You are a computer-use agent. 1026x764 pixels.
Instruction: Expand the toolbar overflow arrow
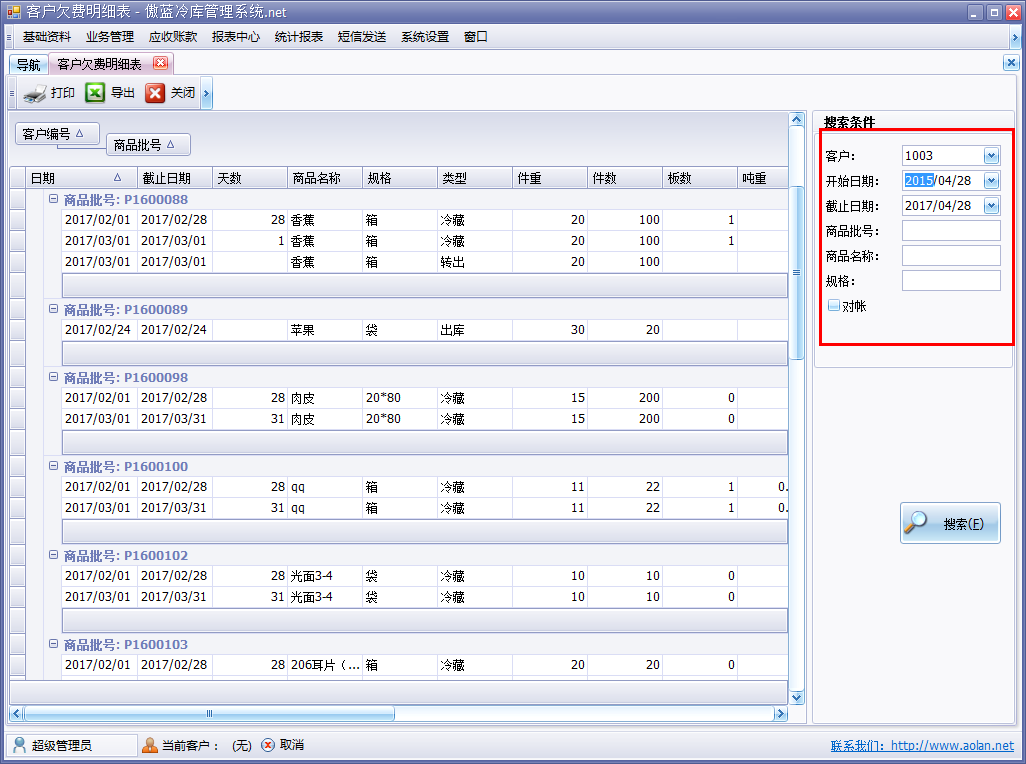tap(206, 94)
